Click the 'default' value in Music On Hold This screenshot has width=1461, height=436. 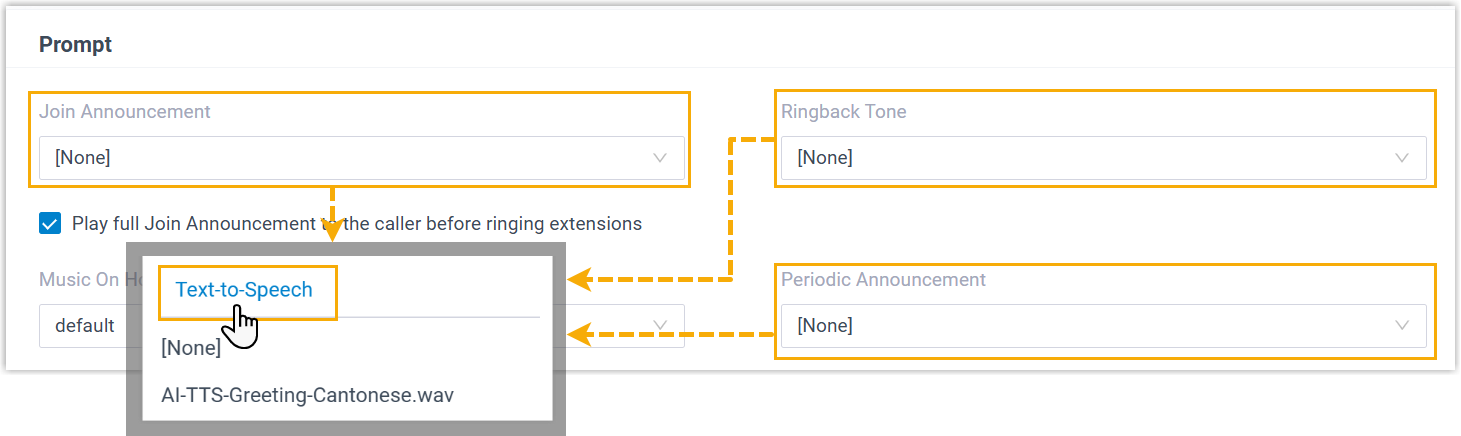pyautogui.click(x=85, y=326)
